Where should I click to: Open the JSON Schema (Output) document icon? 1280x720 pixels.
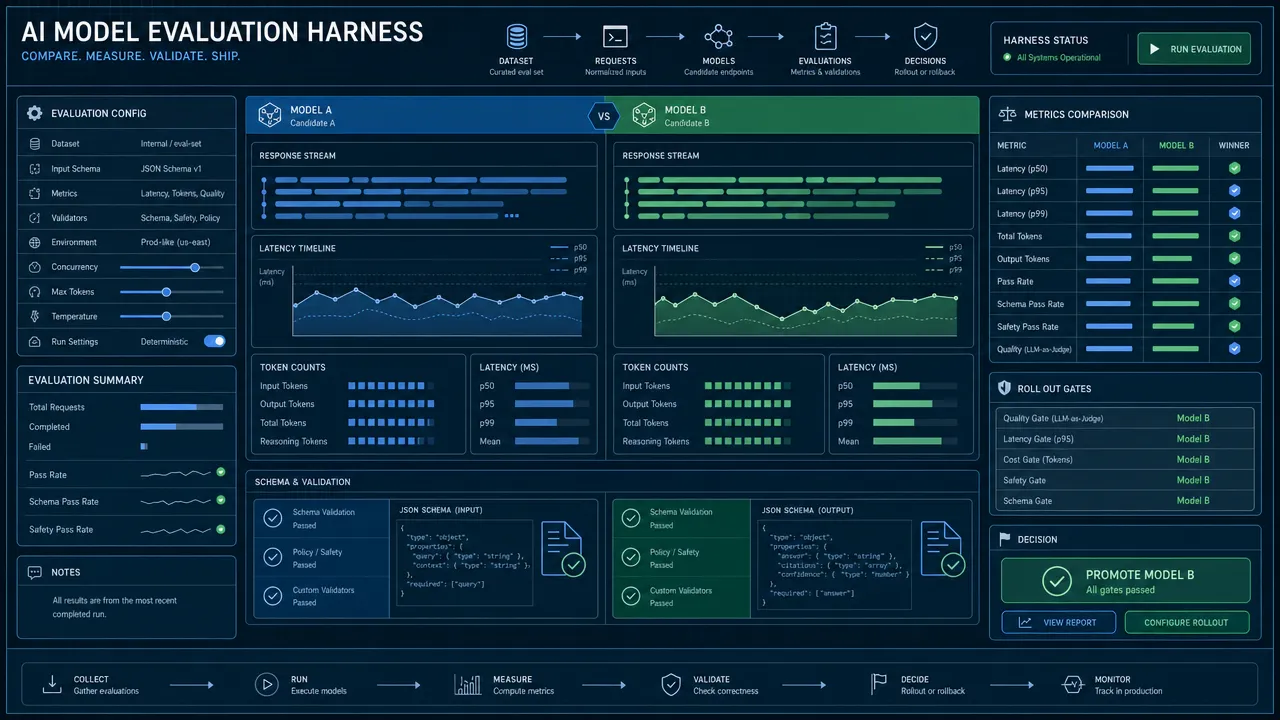point(942,549)
